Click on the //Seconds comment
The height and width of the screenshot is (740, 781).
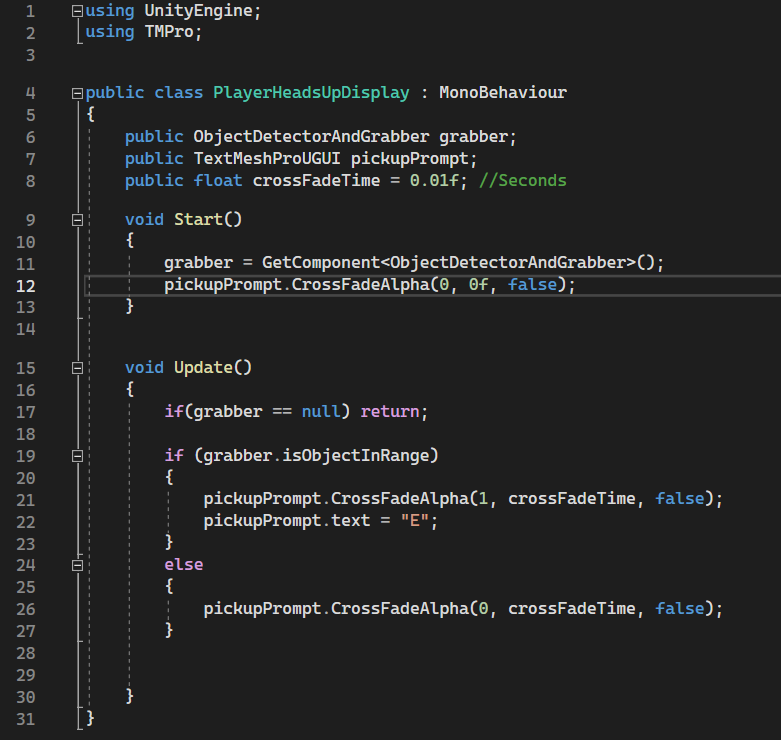click(x=522, y=180)
